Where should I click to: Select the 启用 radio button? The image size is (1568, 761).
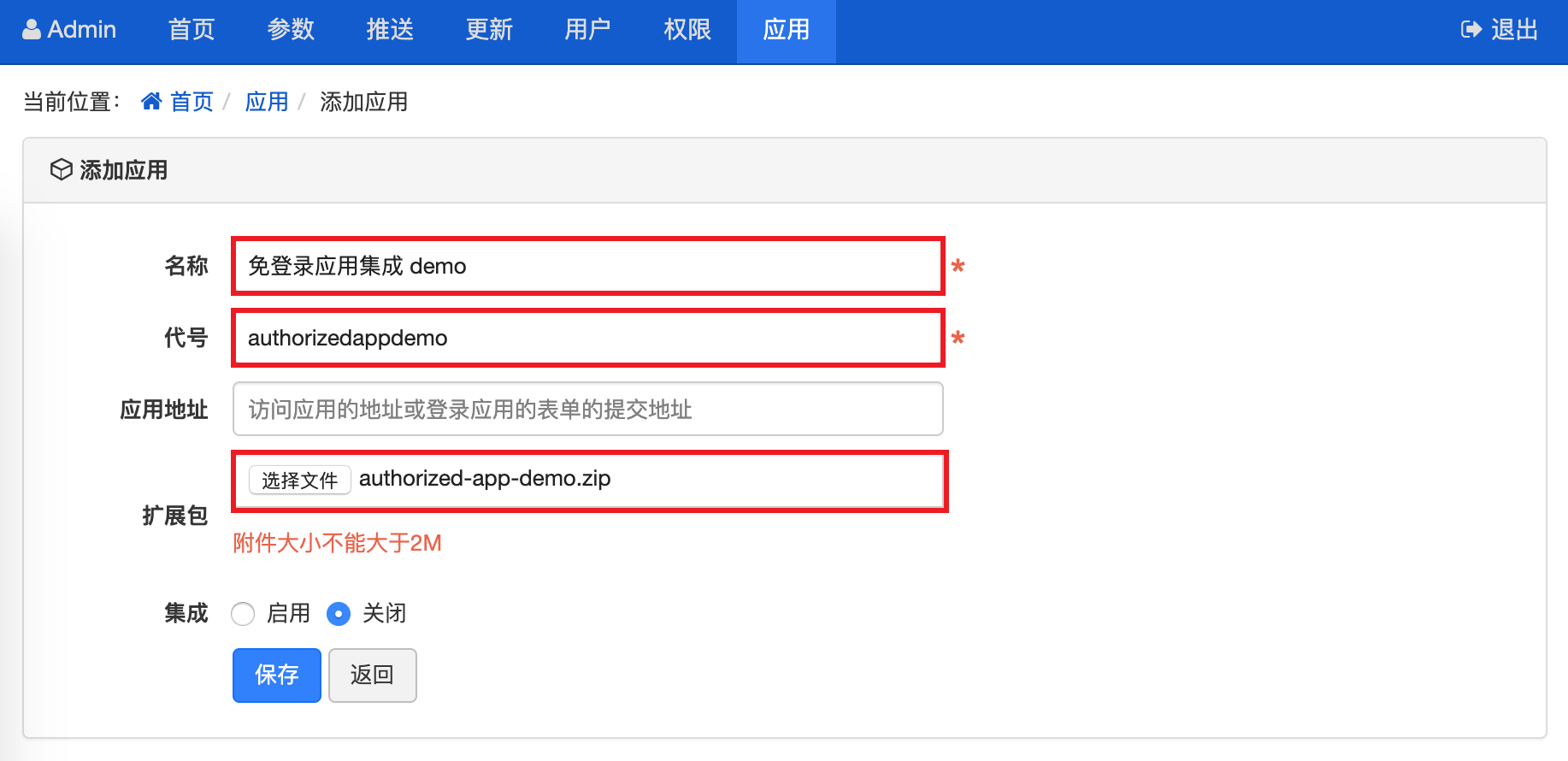(x=244, y=614)
